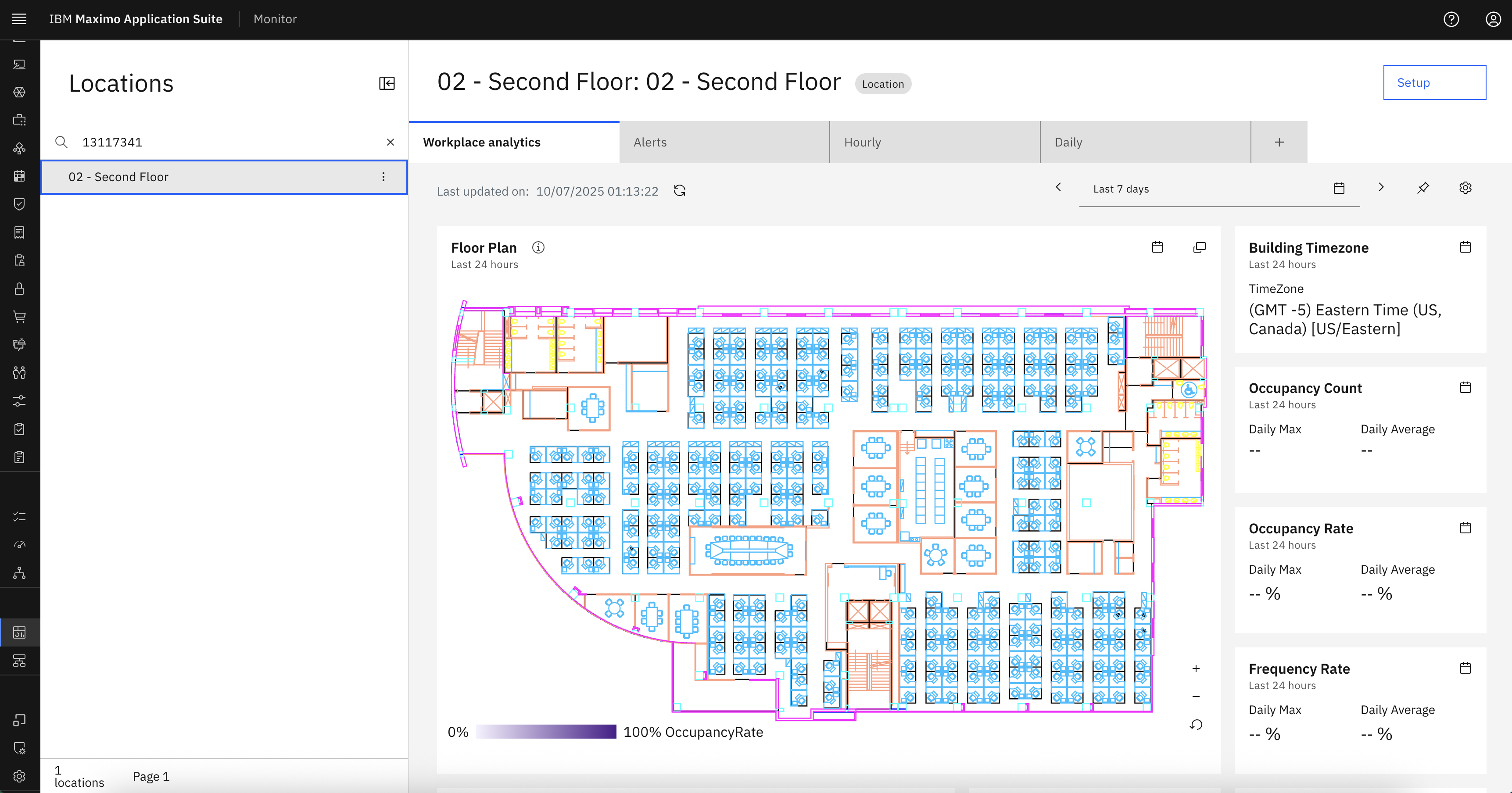This screenshot has width=1512, height=793.
Task: Open dashboard settings gear
Action: [x=1465, y=188]
